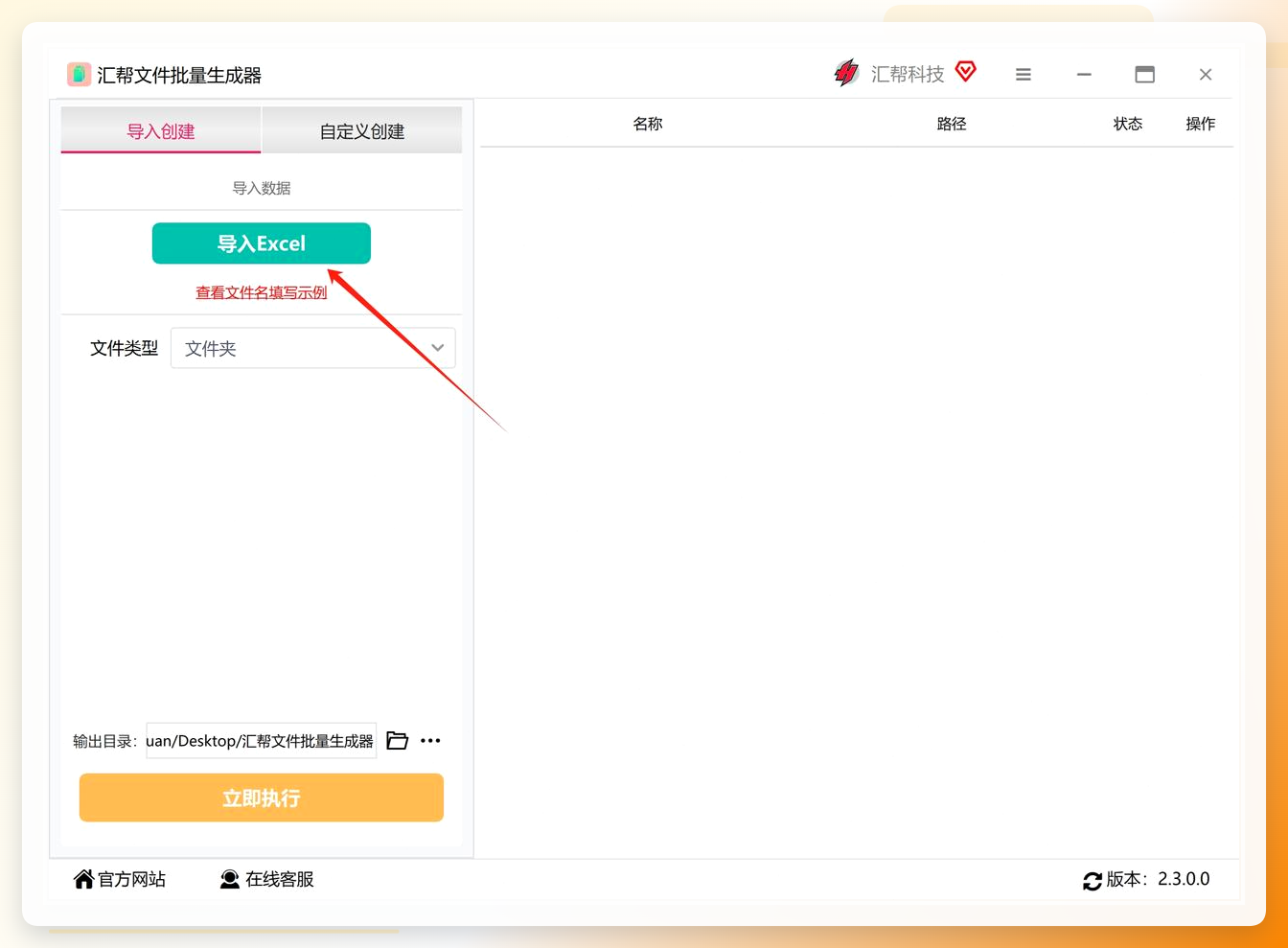
Task: Click the red heart shield icon
Action: point(966,72)
